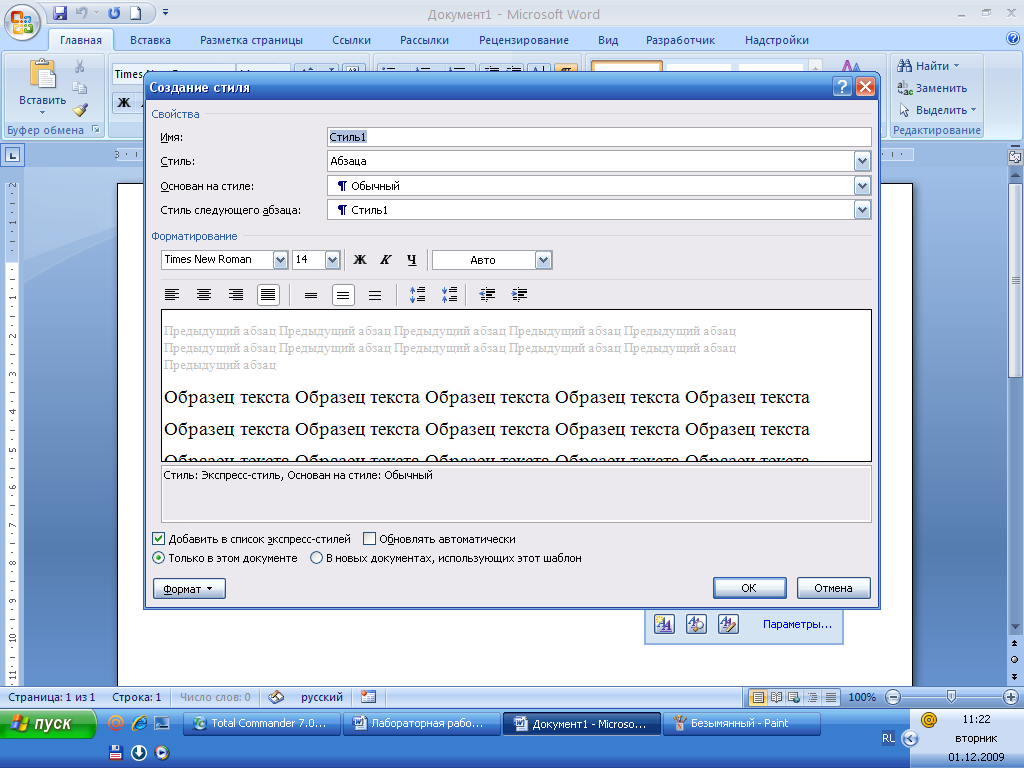Switch to Full Screen Reading view
This screenshot has width=1024, height=768.
click(776, 697)
